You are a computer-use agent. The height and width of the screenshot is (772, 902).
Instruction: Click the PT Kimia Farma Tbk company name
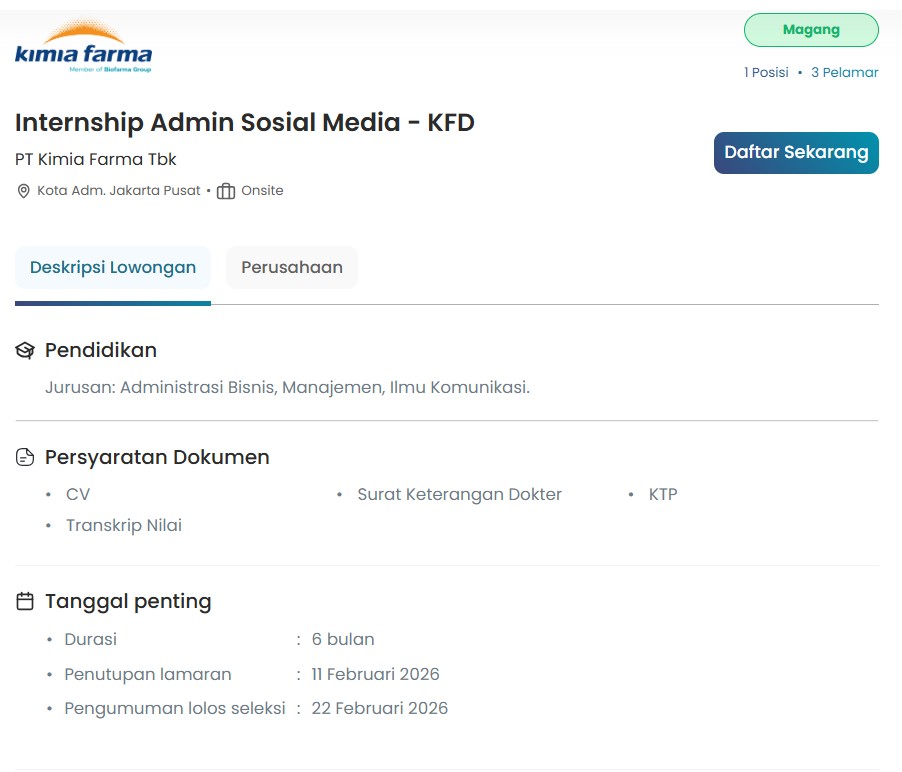tap(96, 159)
